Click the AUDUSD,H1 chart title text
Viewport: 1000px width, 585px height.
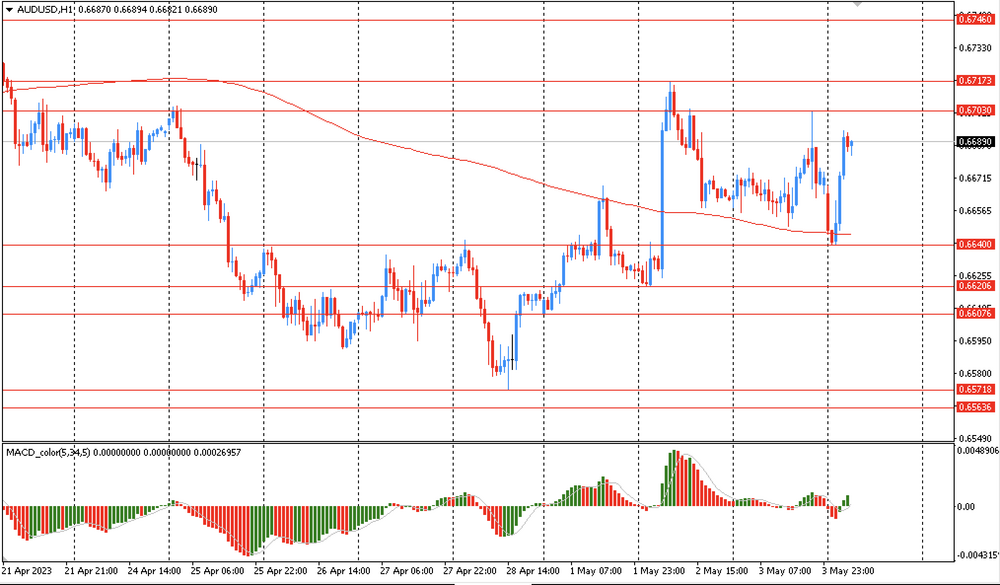pos(45,10)
